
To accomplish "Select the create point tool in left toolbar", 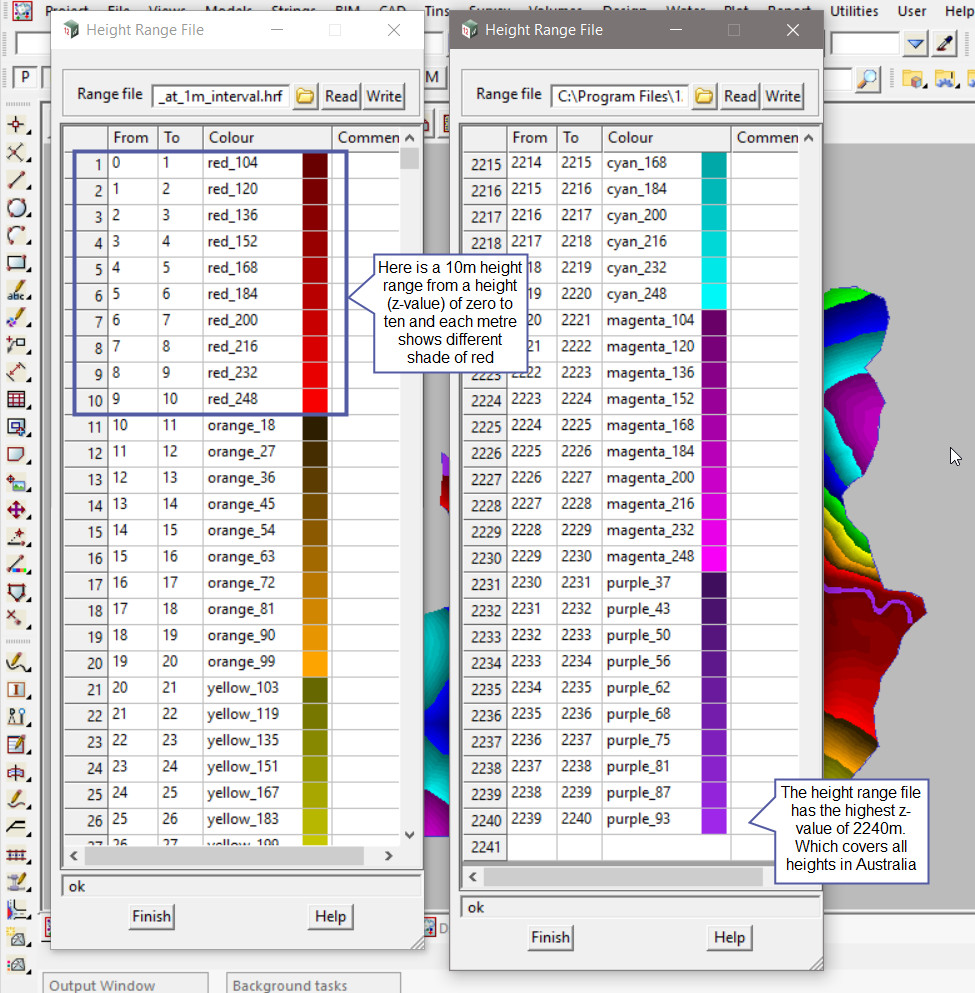I will coord(16,125).
